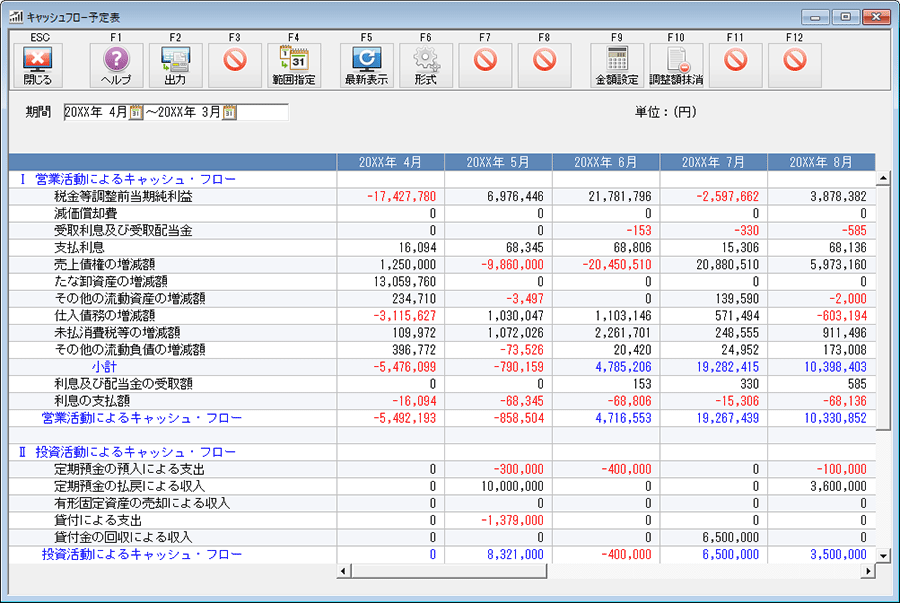900x603 pixels.
Task: Select その他の流動負債の増減額 row label
Action: point(130,350)
